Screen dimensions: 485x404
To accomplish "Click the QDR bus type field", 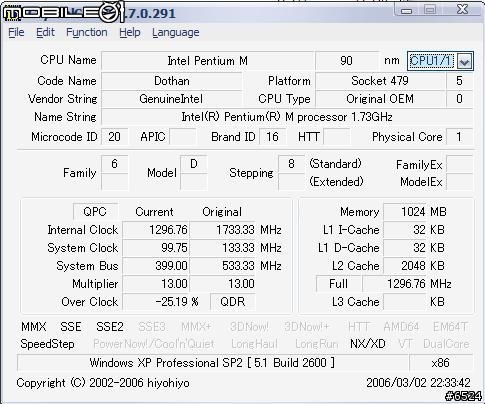I will [x=233, y=302].
